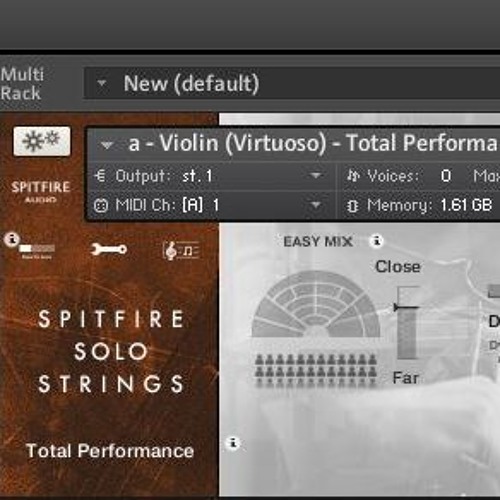Open the wrench settings view
Screen dimensions: 500x500
(109, 249)
